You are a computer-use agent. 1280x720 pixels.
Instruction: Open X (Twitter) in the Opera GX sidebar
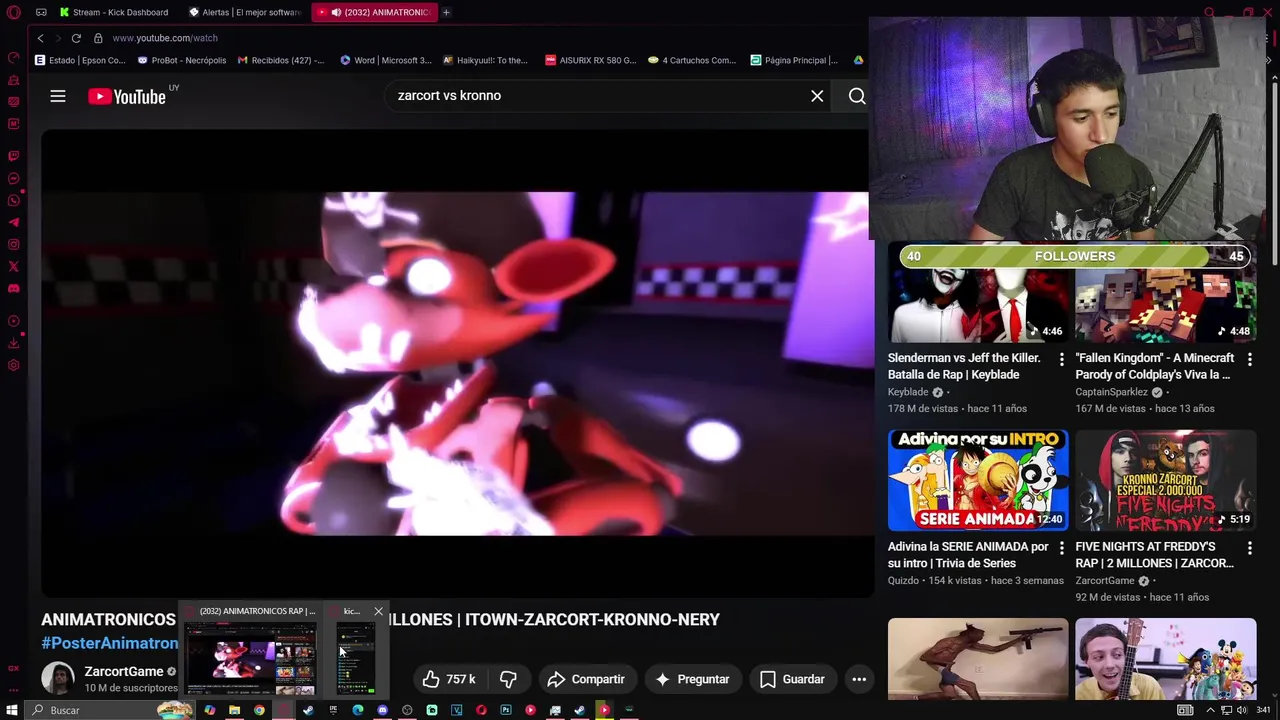(14, 266)
